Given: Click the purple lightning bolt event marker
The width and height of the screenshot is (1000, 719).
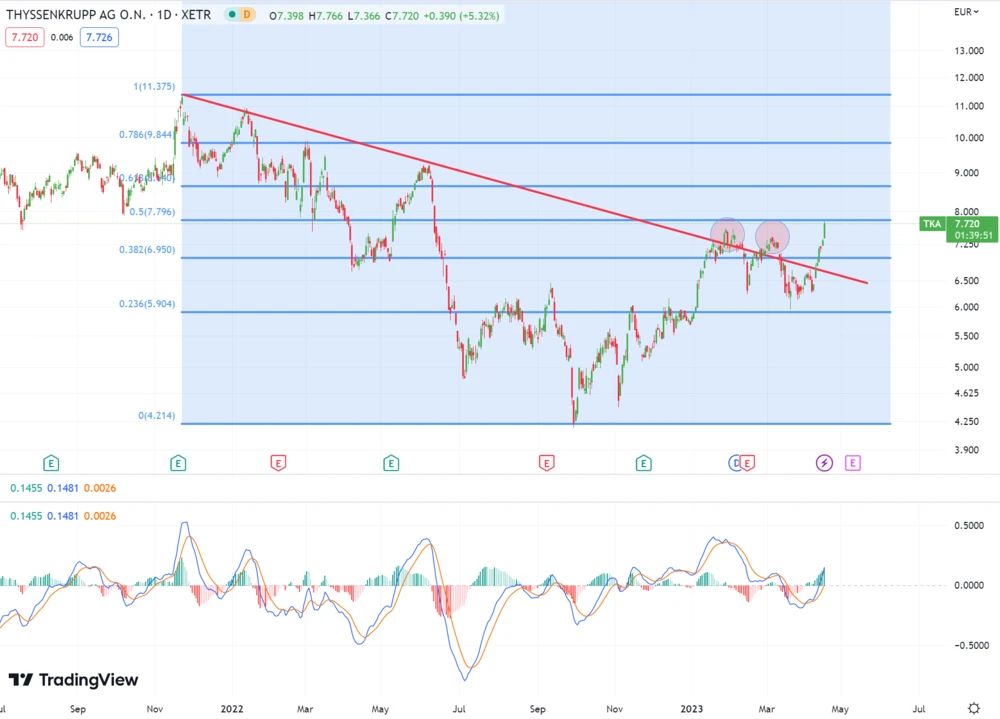Looking at the screenshot, I should (824, 462).
